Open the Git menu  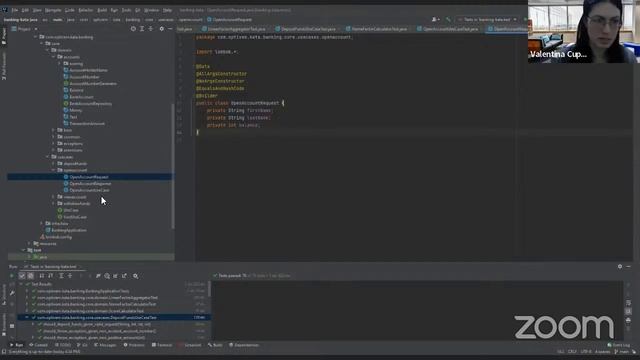(x=138, y=10)
